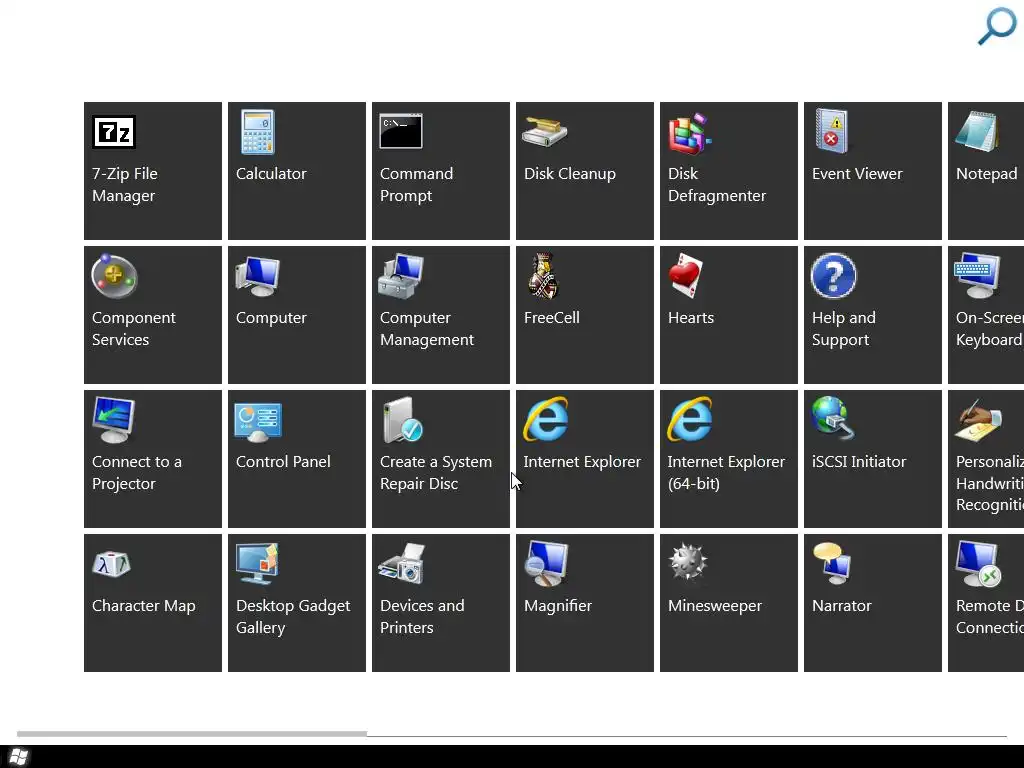Viewport: 1024px width, 768px height.
Task: Open the On-Screen Keyboard icon
Action: click(x=977, y=276)
